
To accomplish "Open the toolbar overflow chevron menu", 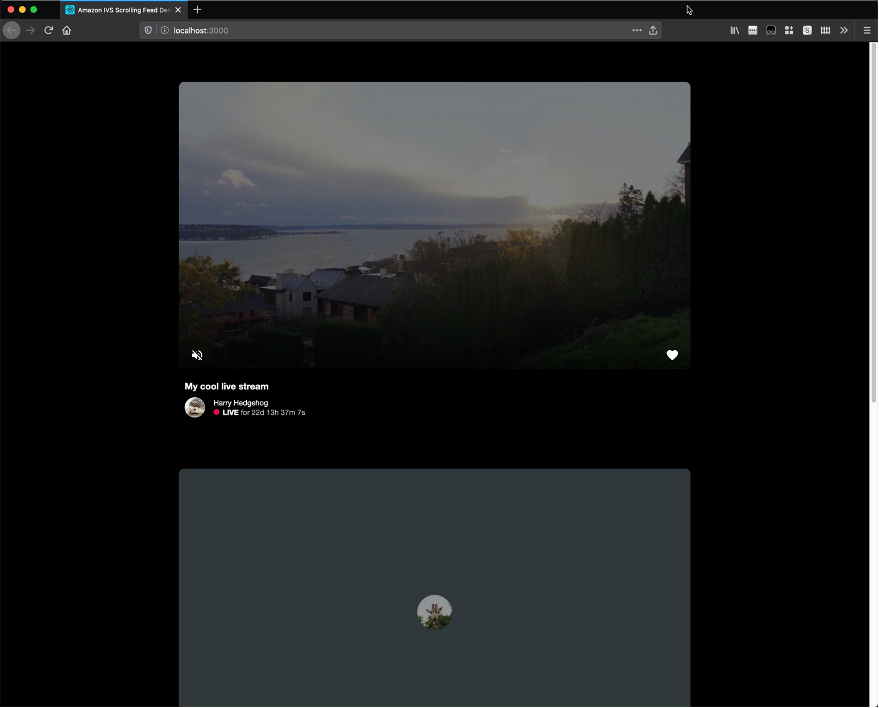I will tap(843, 30).
